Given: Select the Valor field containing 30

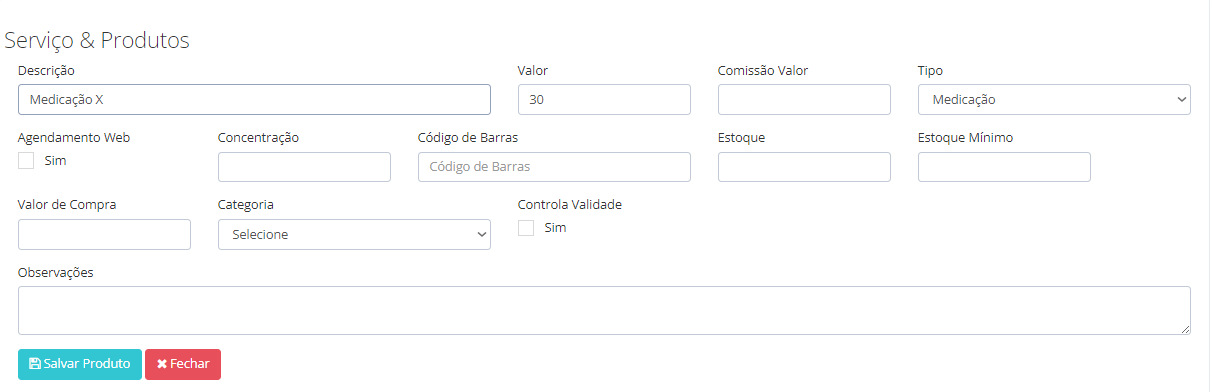Looking at the screenshot, I should pyautogui.click(x=604, y=99).
